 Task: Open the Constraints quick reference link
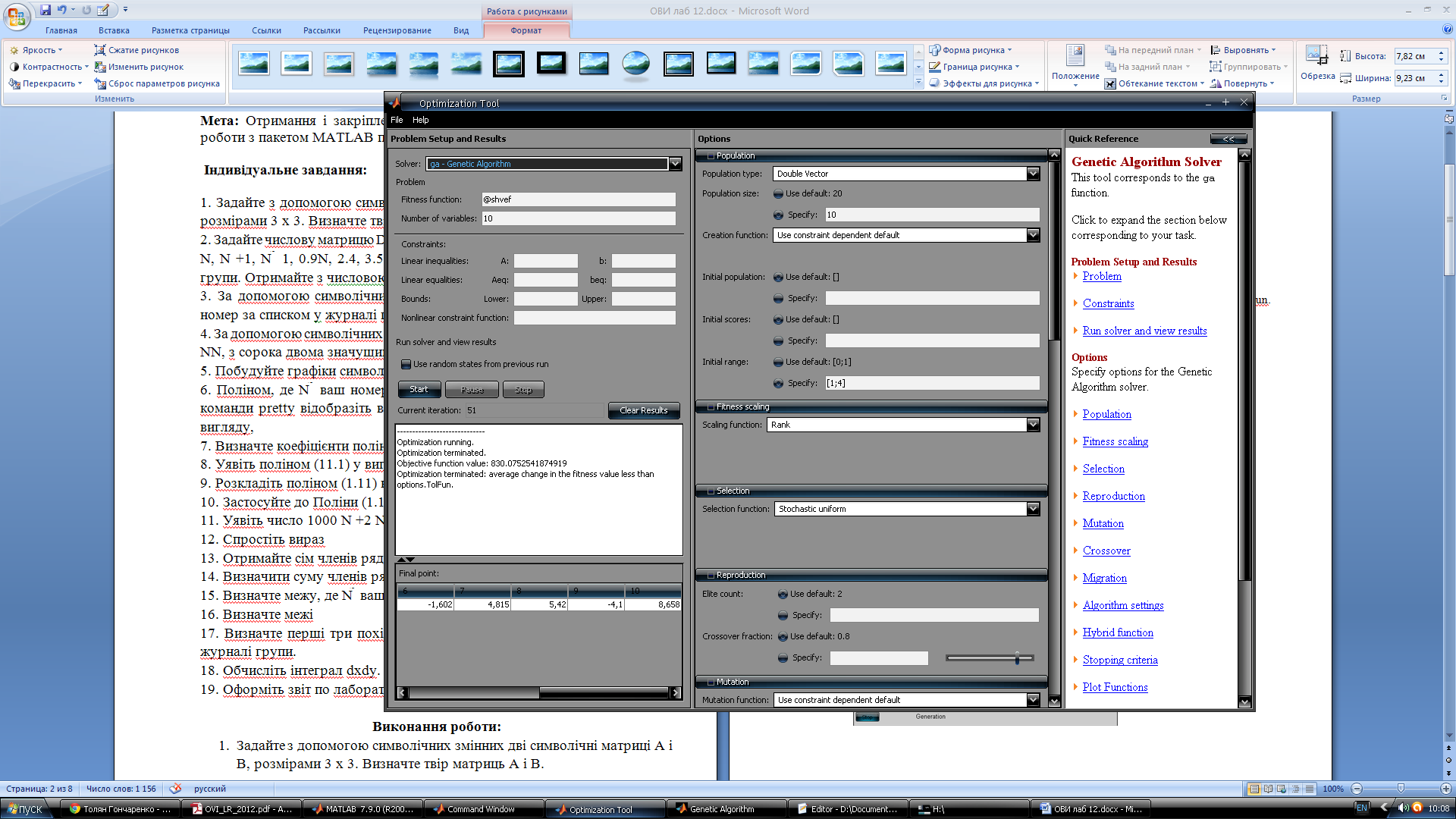[x=1108, y=303]
